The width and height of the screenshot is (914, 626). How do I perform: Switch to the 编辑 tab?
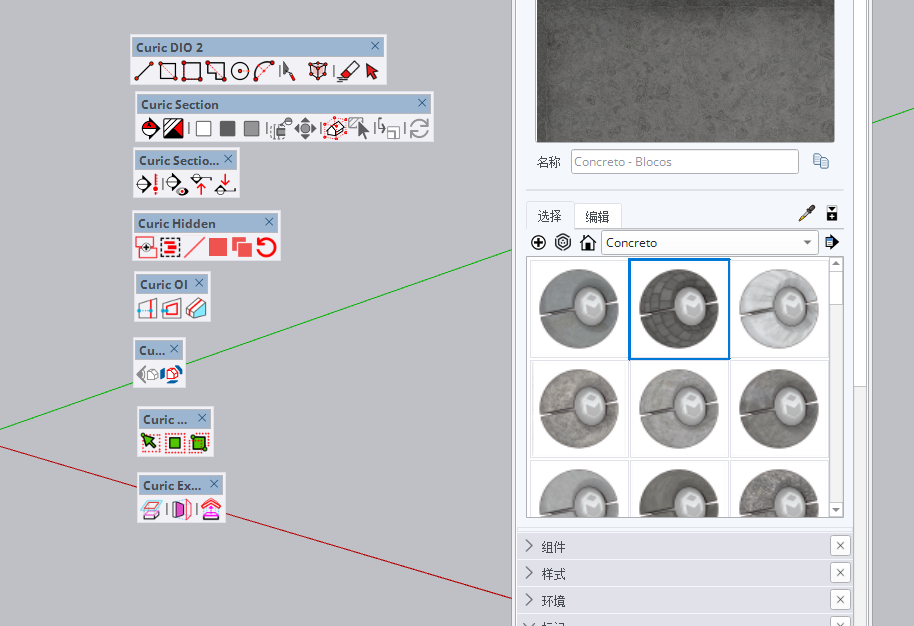[x=597, y=216]
